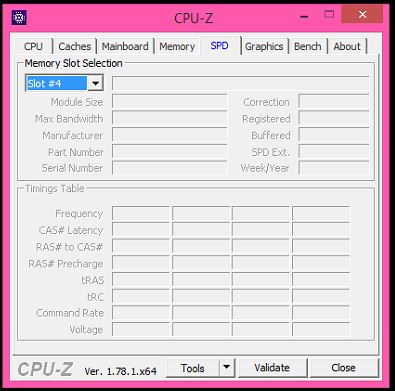
Task: Switch to the Memory tab
Action: (177, 46)
